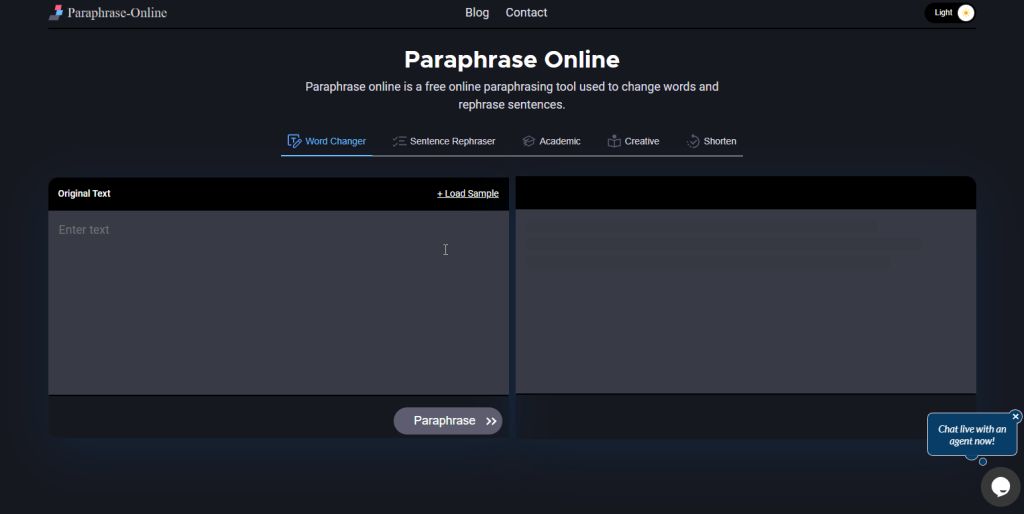Select the Academic tab label
1024x514 pixels.
coord(560,141)
